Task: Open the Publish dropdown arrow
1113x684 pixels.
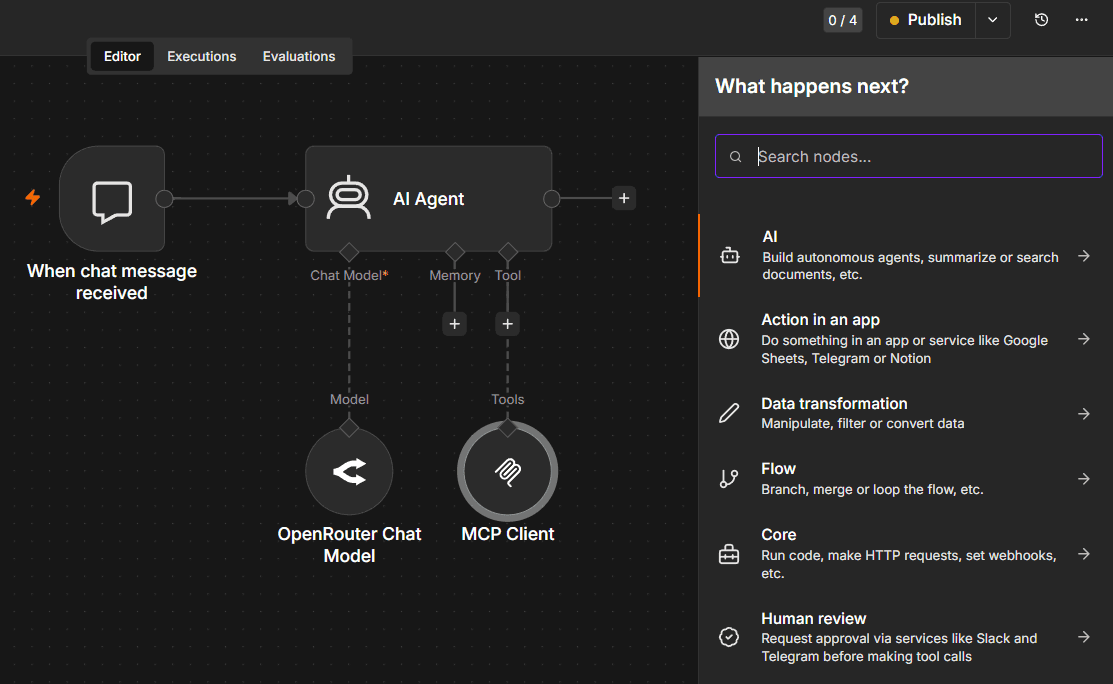Action: click(x=992, y=20)
